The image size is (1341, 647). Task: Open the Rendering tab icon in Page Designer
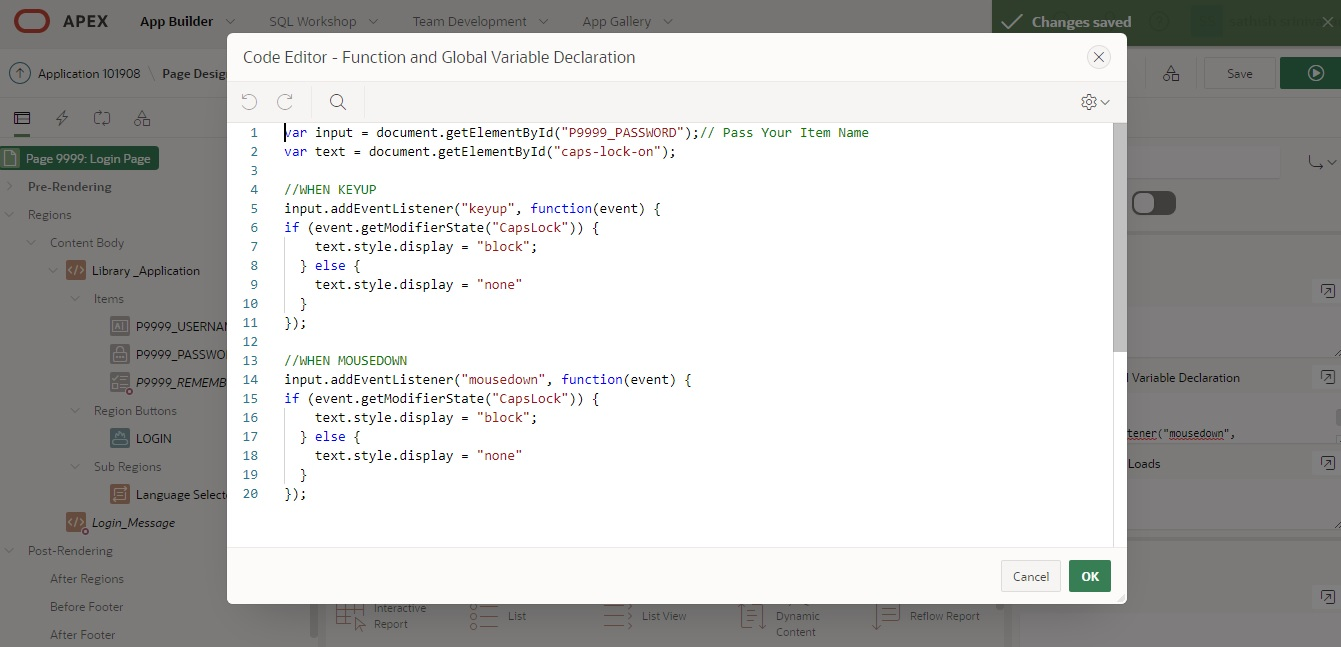pos(22,118)
